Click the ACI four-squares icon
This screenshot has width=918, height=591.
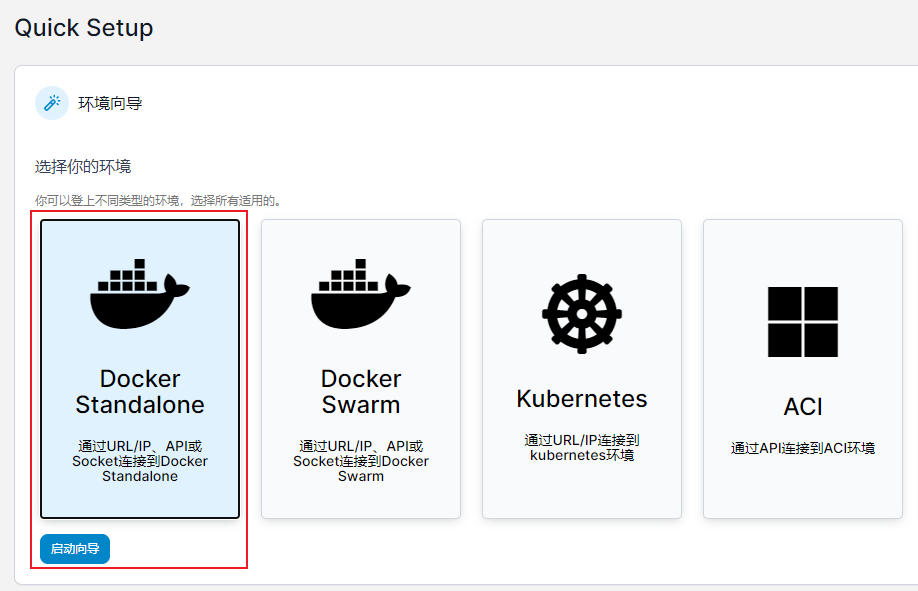pos(803,322)
